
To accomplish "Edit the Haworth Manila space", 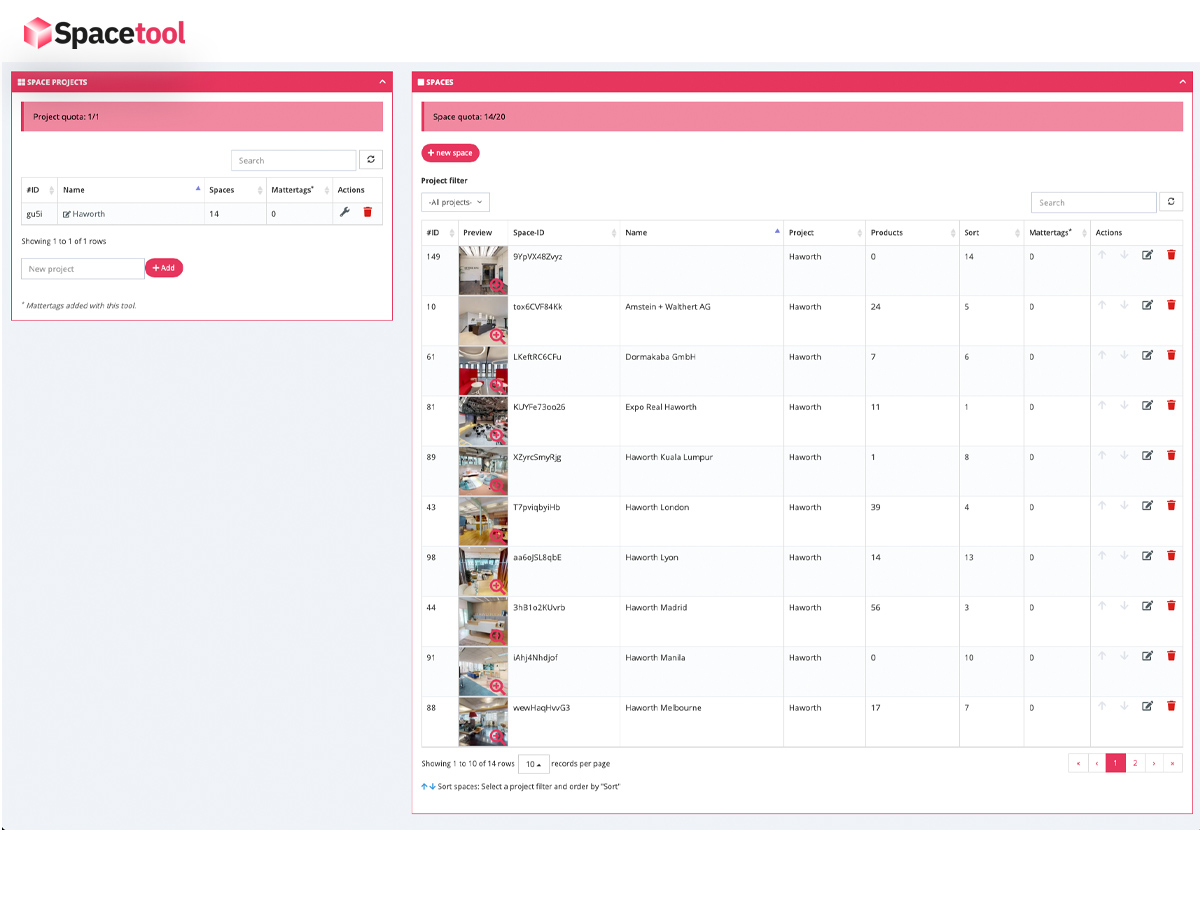I will click(1147, 655).
